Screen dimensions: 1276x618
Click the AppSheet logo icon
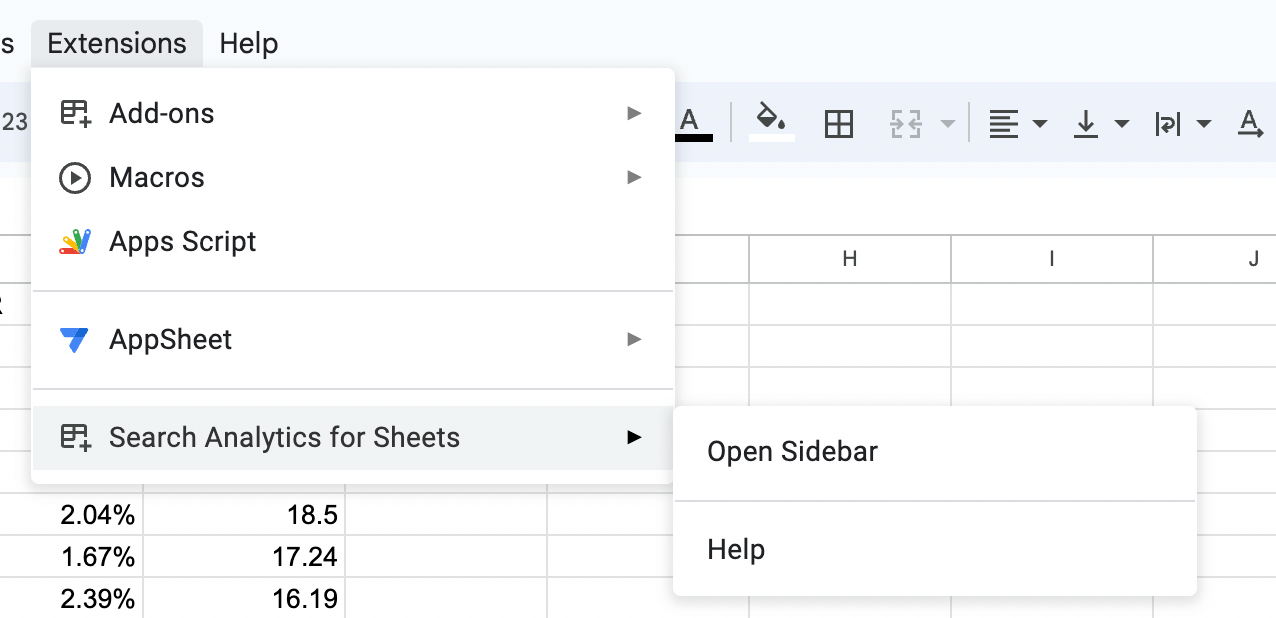(74, 340)
